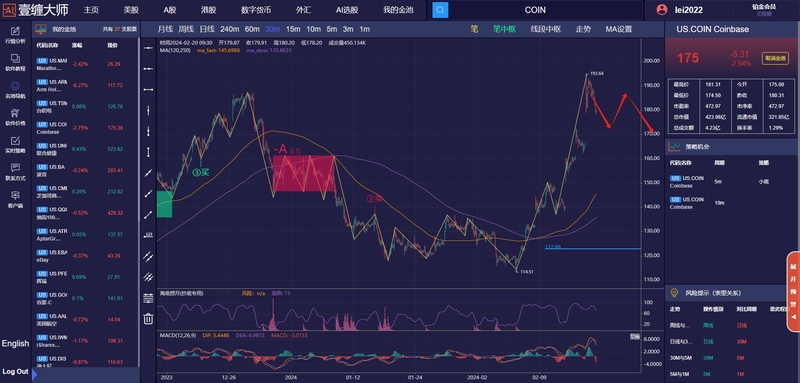The width and height of the screenshot is (800, 383).
Task: Expand the orange 展开预警 side tab
Action: tap(793, 291)
